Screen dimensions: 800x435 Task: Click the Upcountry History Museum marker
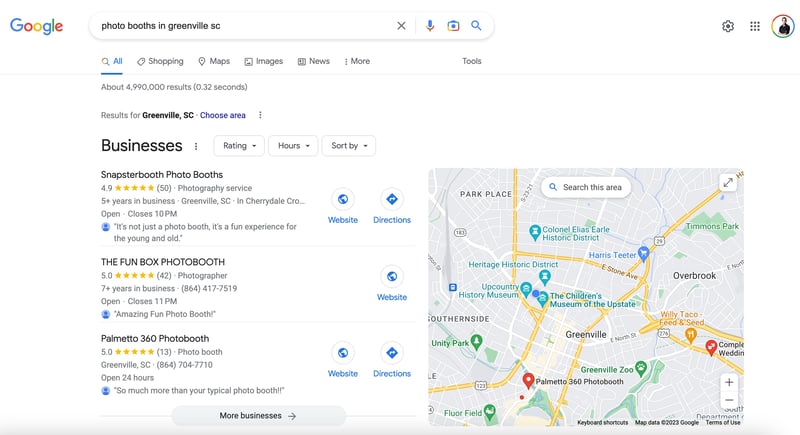526,289
